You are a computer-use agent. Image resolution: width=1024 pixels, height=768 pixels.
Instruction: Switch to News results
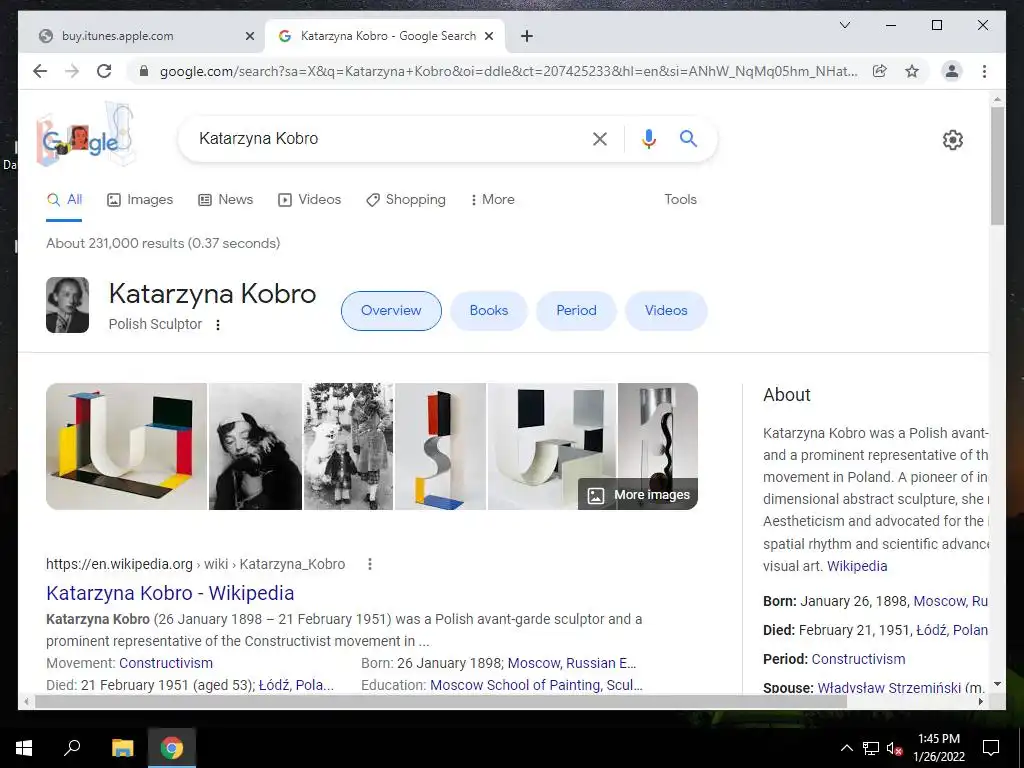(225, 200)
